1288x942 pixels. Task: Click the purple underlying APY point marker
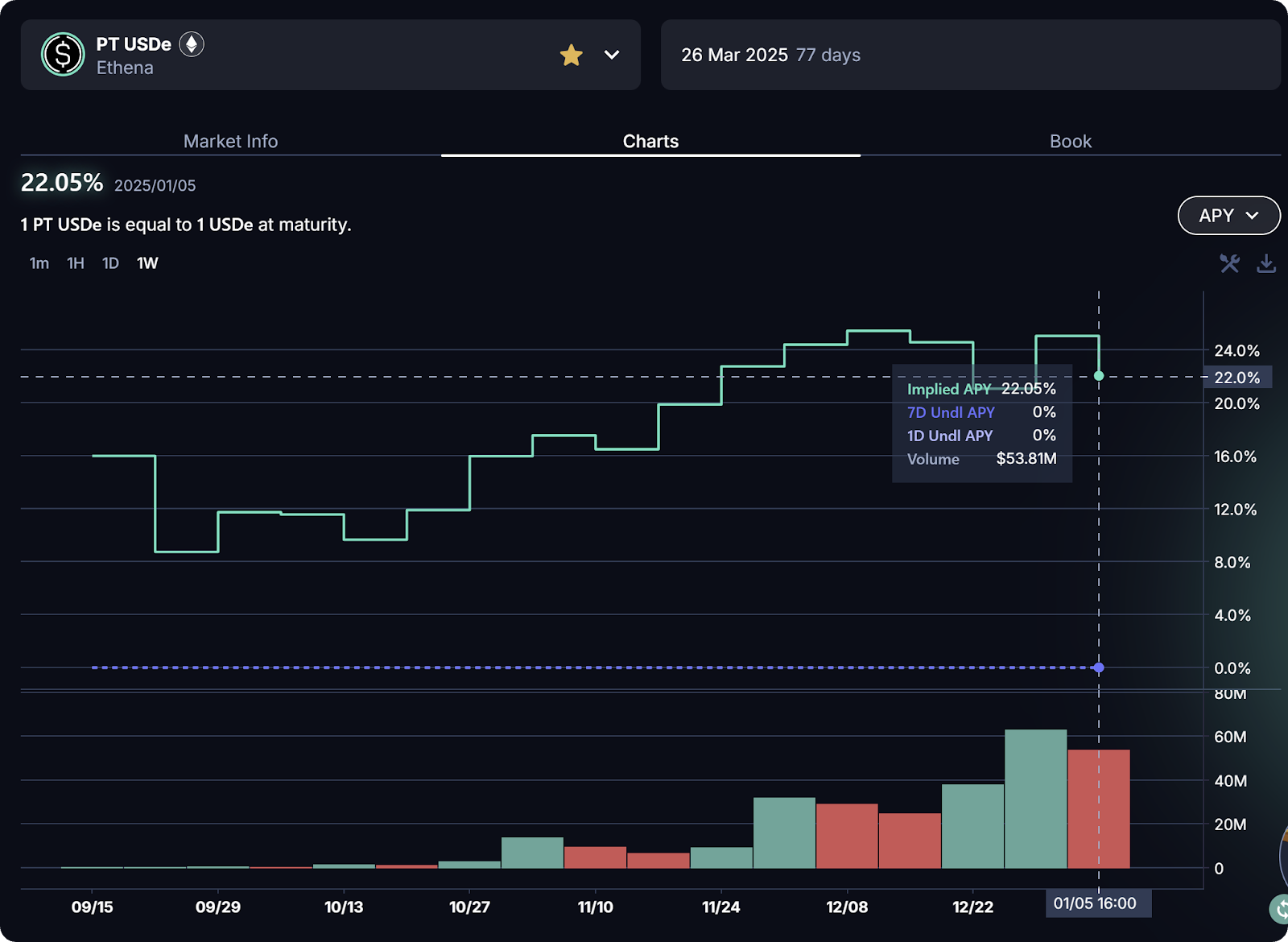point(1099,667)
